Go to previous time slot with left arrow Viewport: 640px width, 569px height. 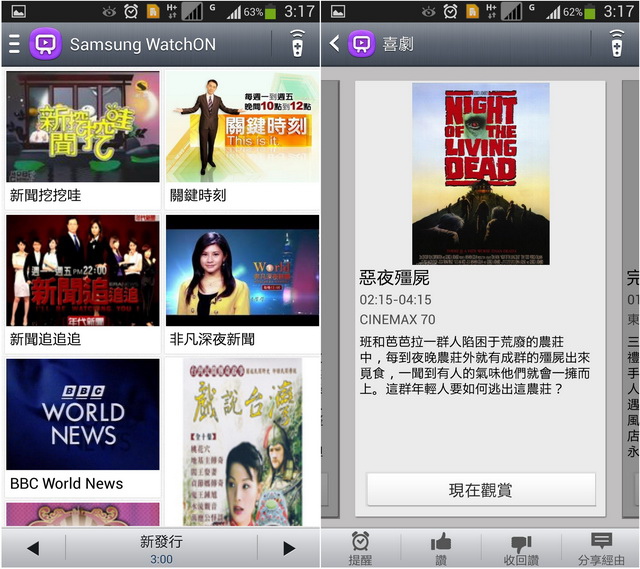click(x=33, y=548)
